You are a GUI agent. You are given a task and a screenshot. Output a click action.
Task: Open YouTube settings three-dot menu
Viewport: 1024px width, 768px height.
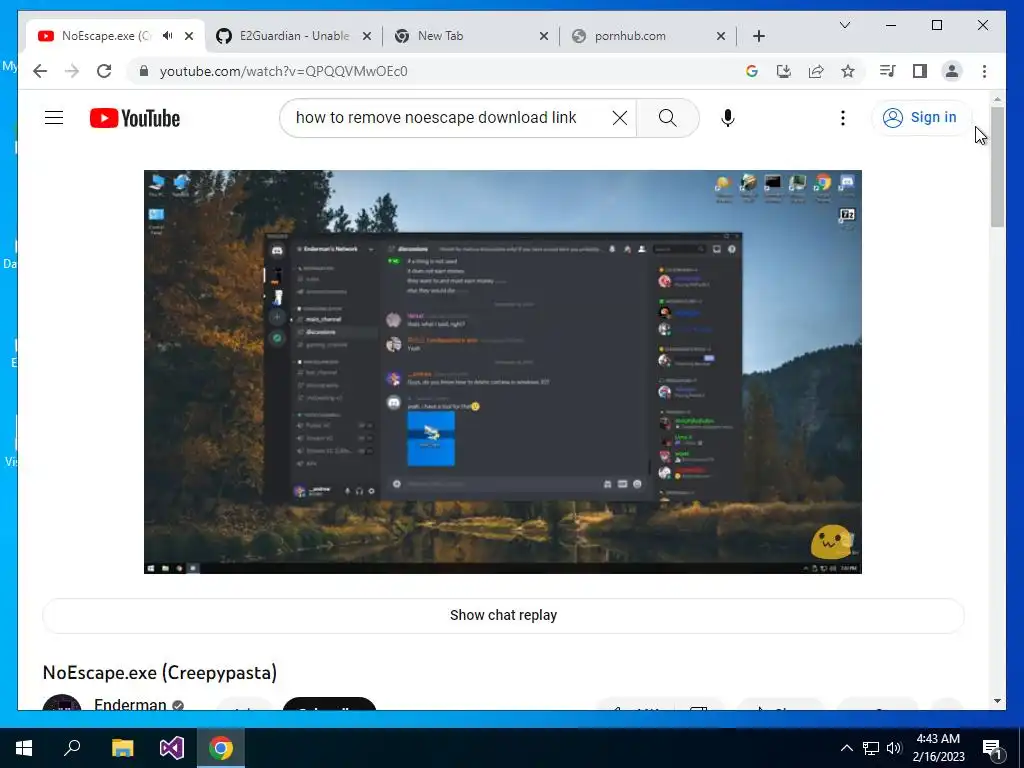point(842,118)
